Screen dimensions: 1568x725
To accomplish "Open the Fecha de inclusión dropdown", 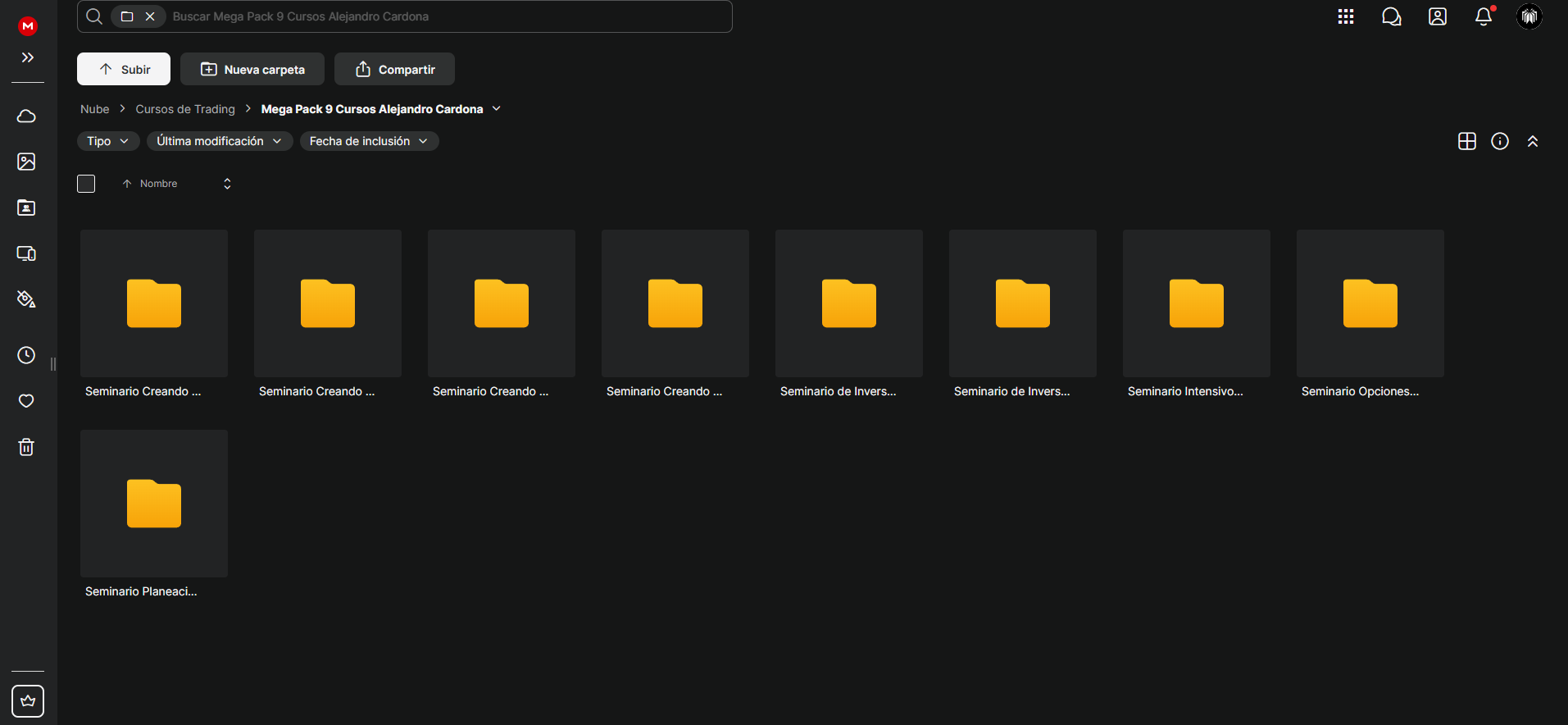I will coord(369,141).
